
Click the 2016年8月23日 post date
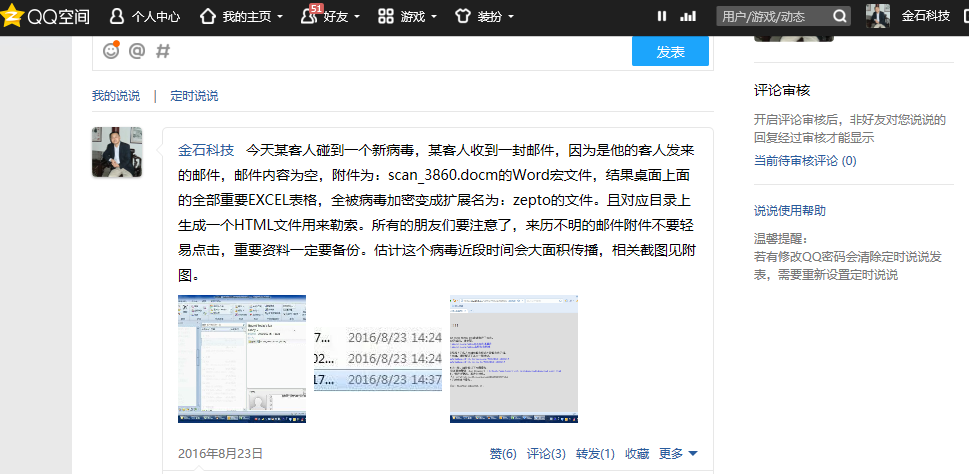[221, 454]
